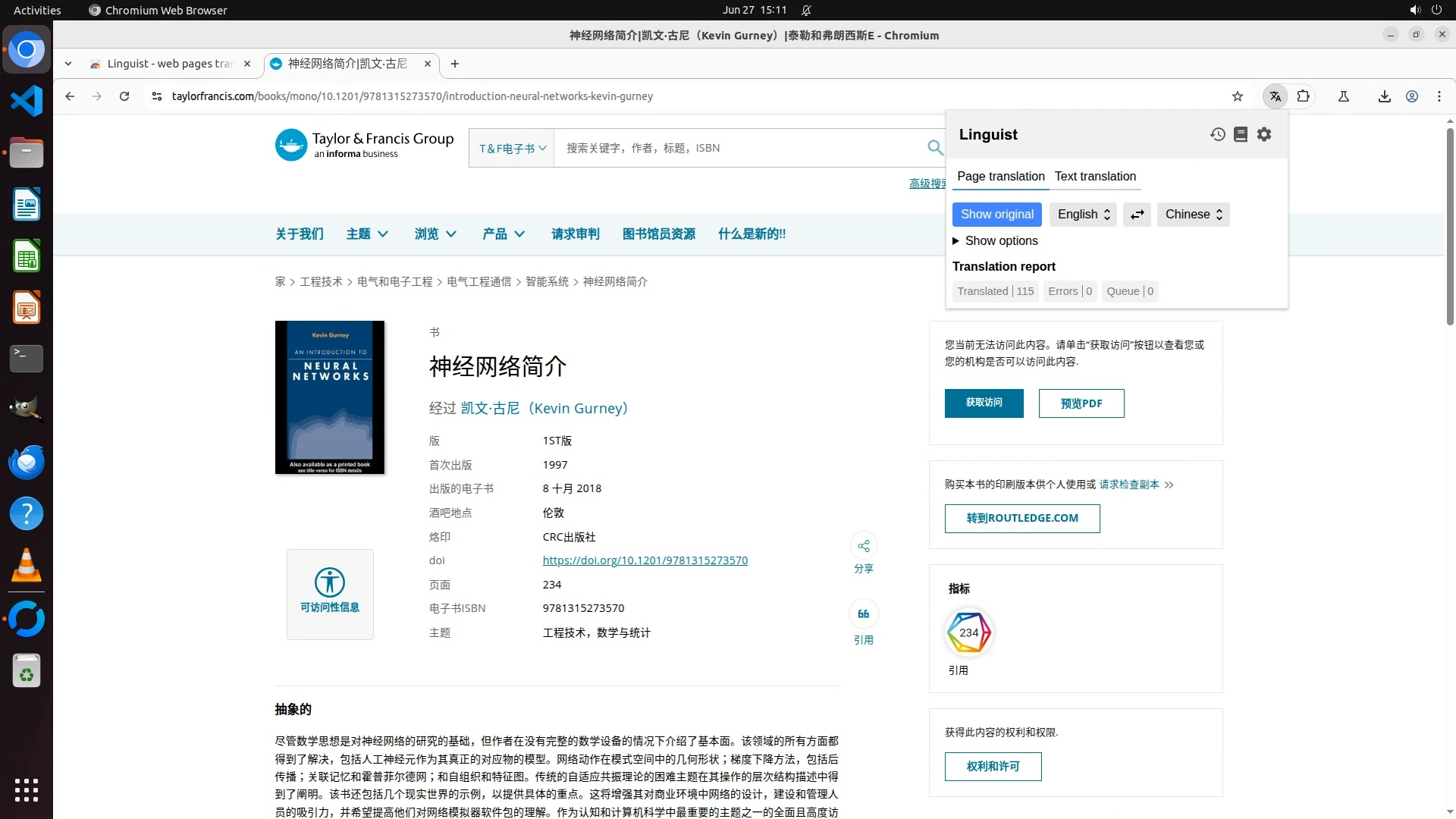Open Linguist settings gear icon
This screenshot has width=1456, height=819.
[x=1264, y=134]
